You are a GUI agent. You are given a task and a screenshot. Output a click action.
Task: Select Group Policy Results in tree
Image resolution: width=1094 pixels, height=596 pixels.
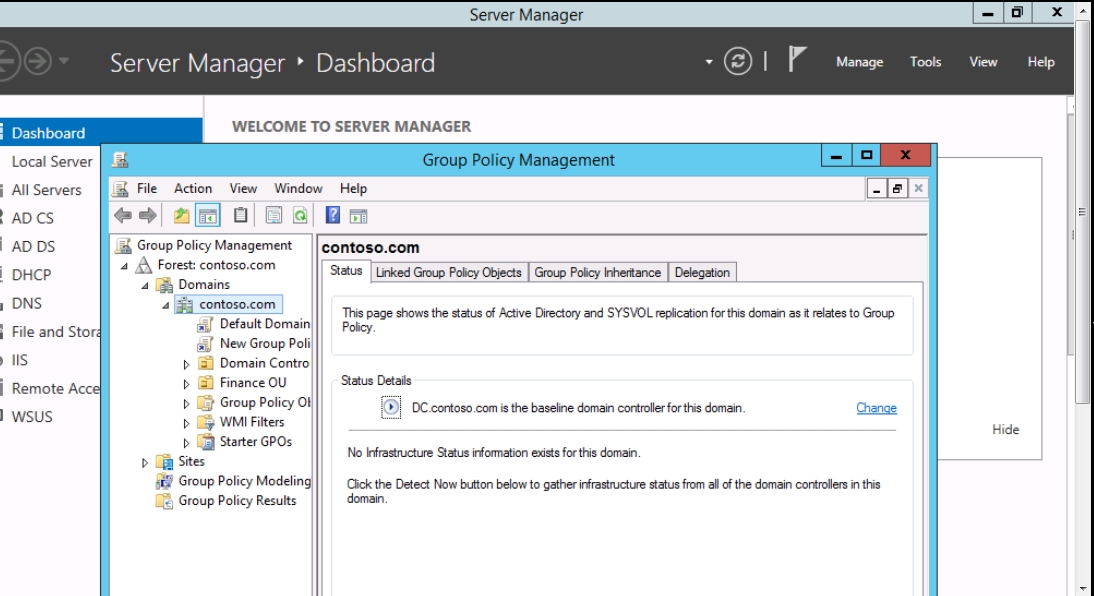tap(237, 500)
